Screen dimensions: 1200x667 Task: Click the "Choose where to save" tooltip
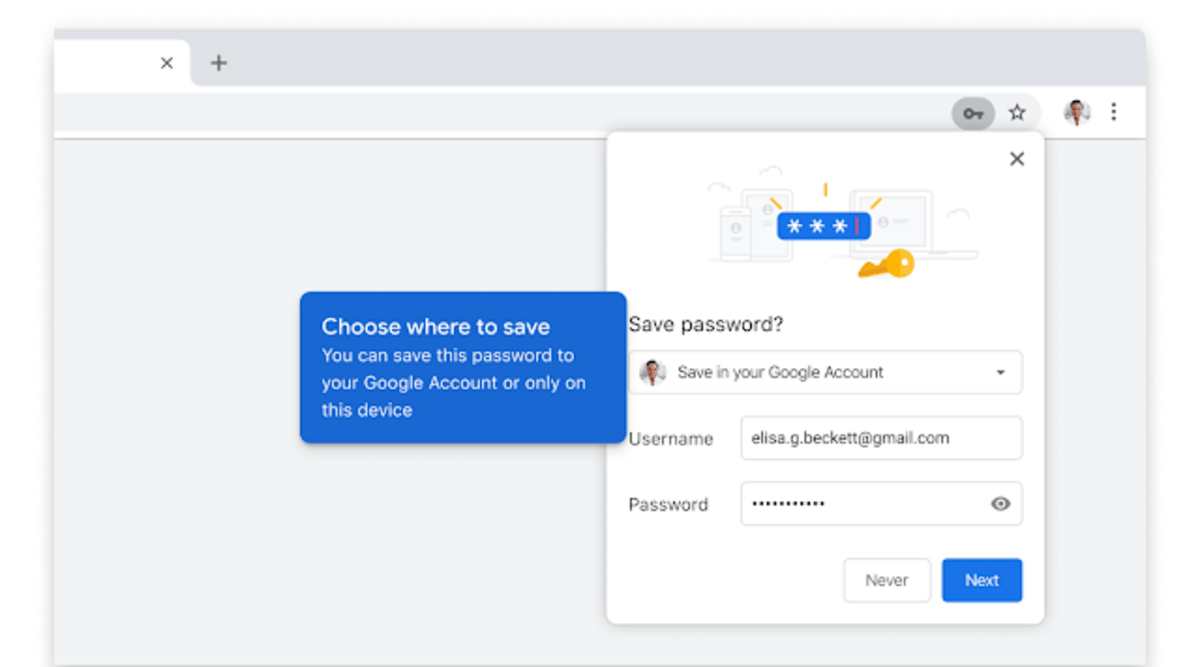point(463,367)
